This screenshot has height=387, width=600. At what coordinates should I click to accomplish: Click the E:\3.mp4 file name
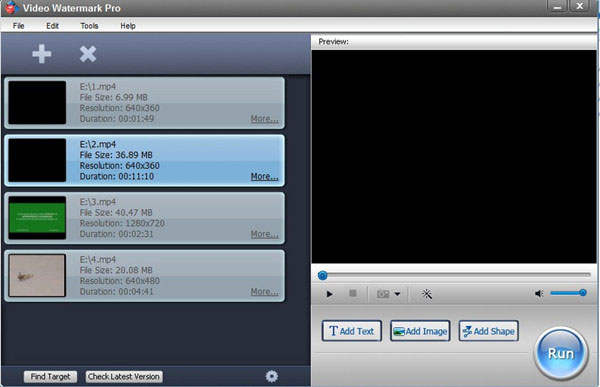point(98,202)
